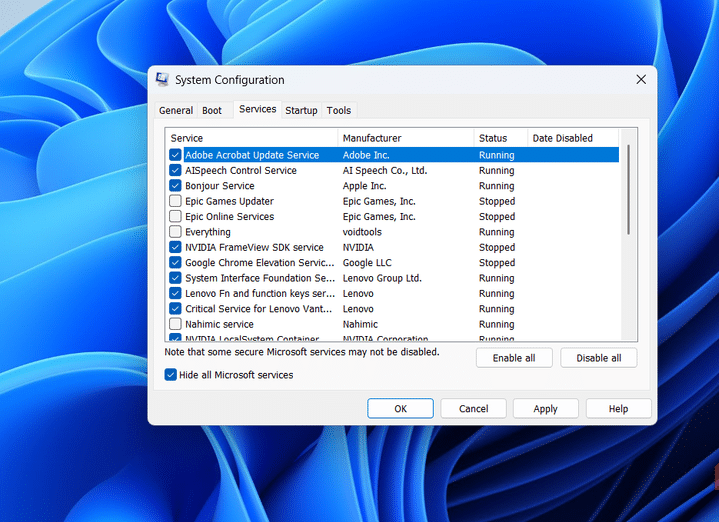719x522 pixels.
Task: Uncheck Adobe Acrobat Update Service
Action: pyautogui.click(x=175, y=155)
